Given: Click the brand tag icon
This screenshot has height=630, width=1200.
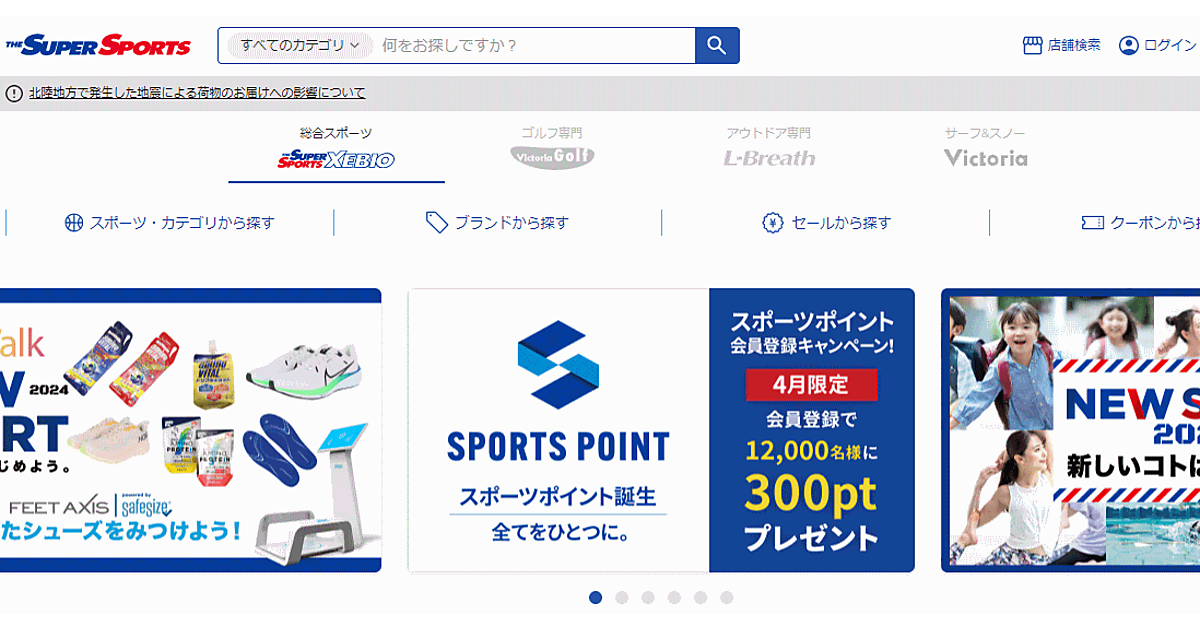Looking at the screenshot, I should (437, 223).
